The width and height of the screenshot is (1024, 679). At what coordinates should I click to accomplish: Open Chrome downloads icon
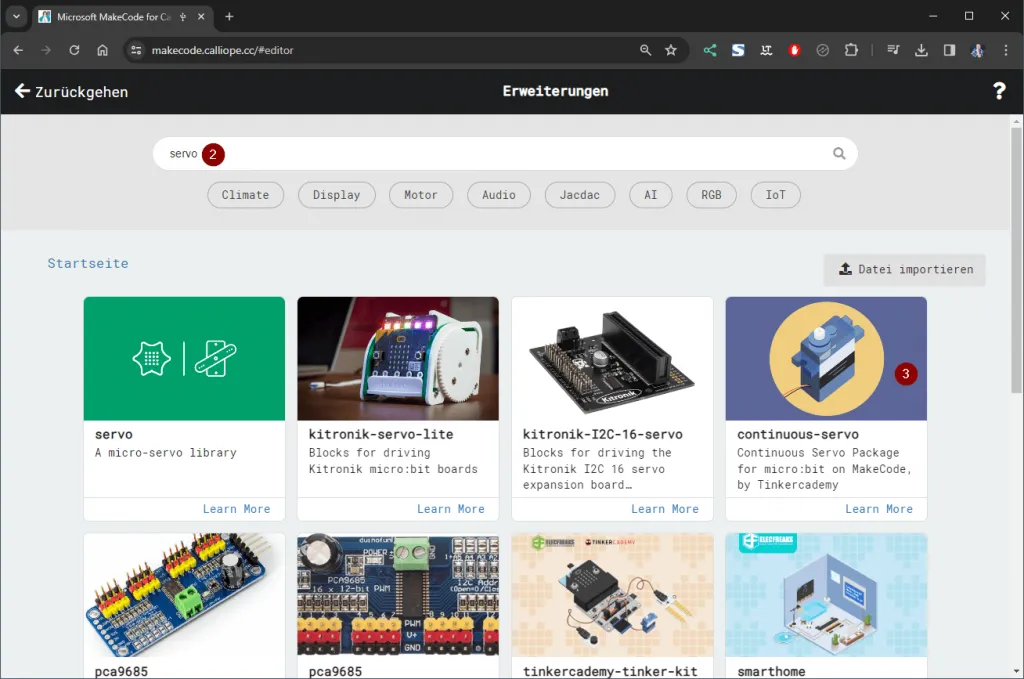(921, 50)
